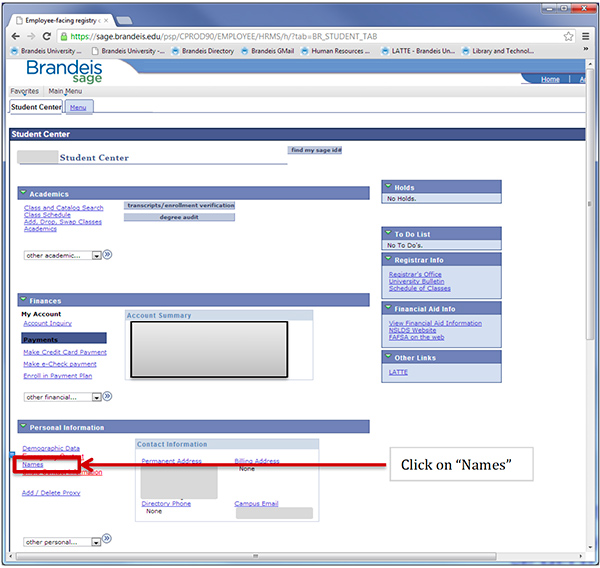Open the Permanent Address link
Viewport: 600px width, 568px height.
tap(171, 461)
